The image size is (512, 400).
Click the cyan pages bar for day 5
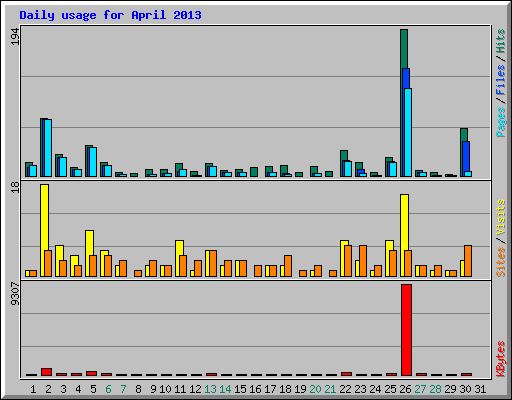click(93, 162)
